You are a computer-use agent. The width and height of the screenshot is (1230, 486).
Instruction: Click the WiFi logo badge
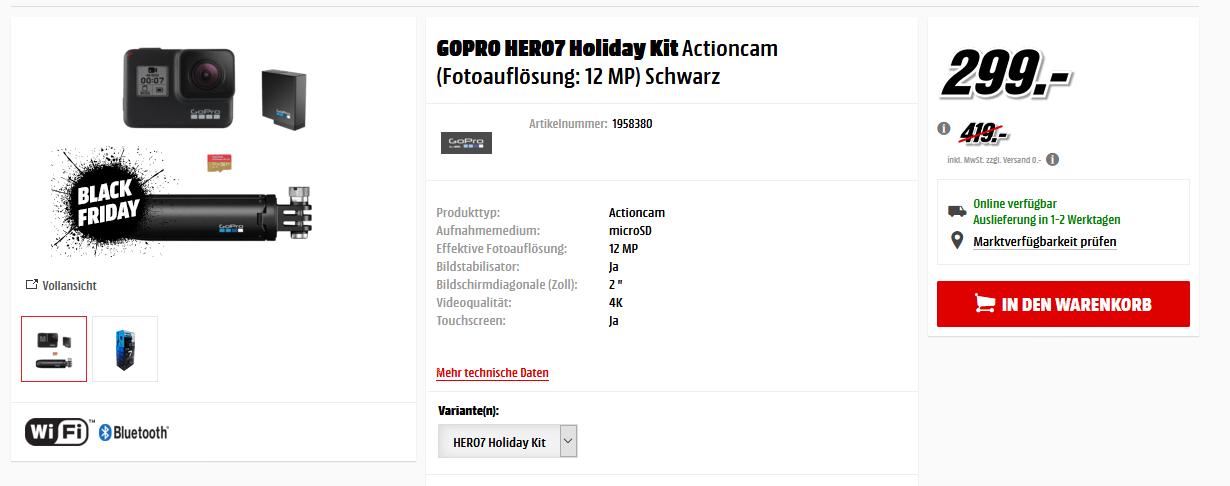tap(59, 432)
